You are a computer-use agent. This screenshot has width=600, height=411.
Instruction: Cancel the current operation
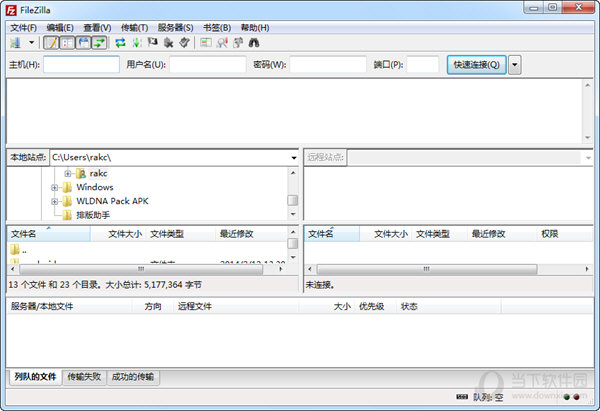tap(153, 42)
